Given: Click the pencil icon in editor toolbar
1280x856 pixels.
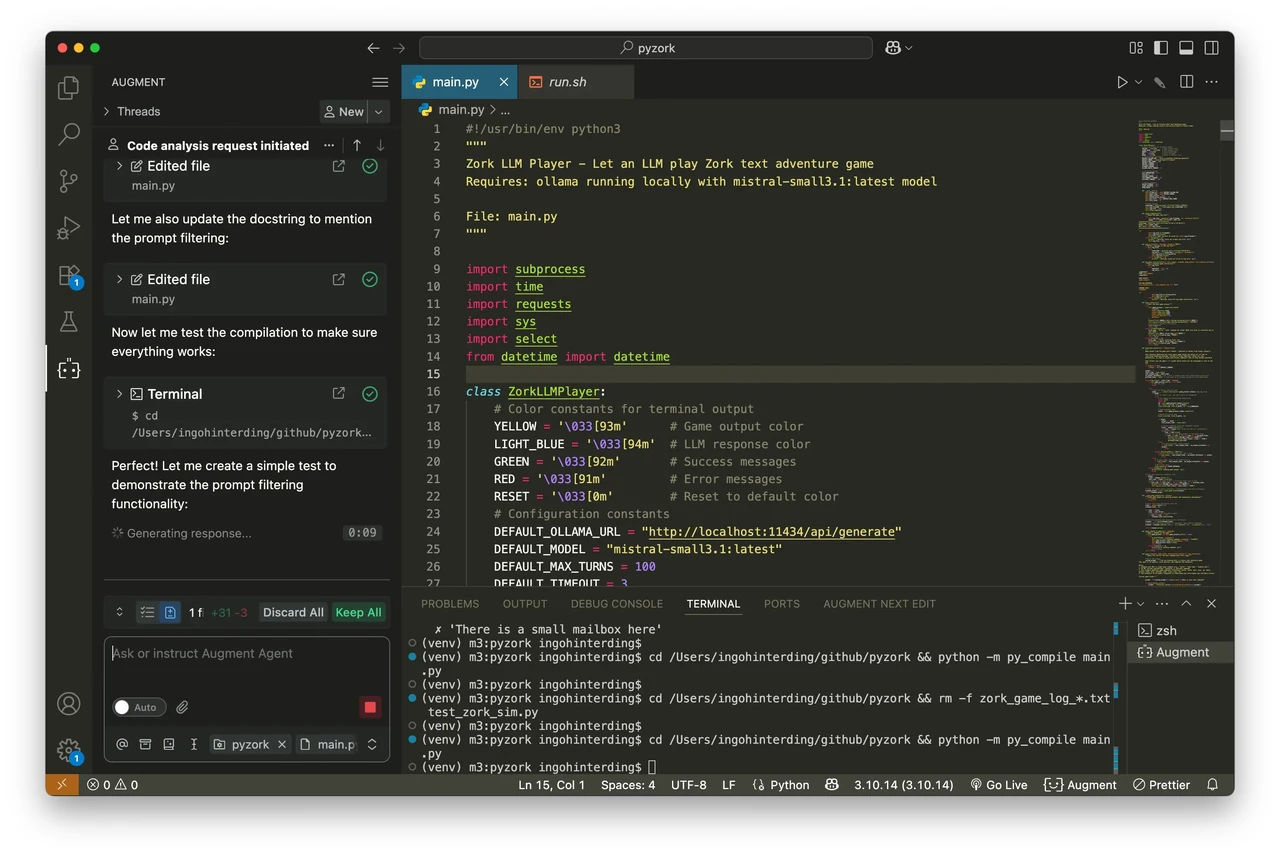Looking at the screenshot, I should coord(1160,82).
